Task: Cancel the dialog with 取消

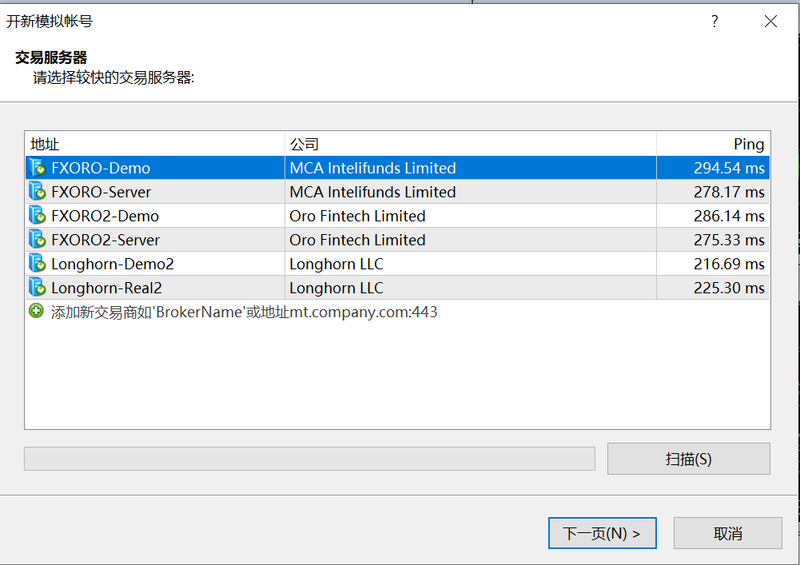Action: point(728,533)
